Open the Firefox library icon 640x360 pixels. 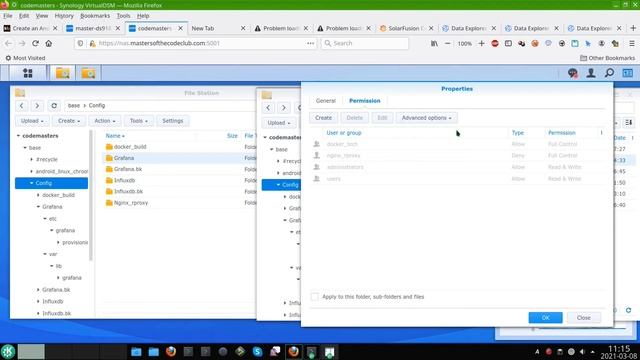pos(434,43)
